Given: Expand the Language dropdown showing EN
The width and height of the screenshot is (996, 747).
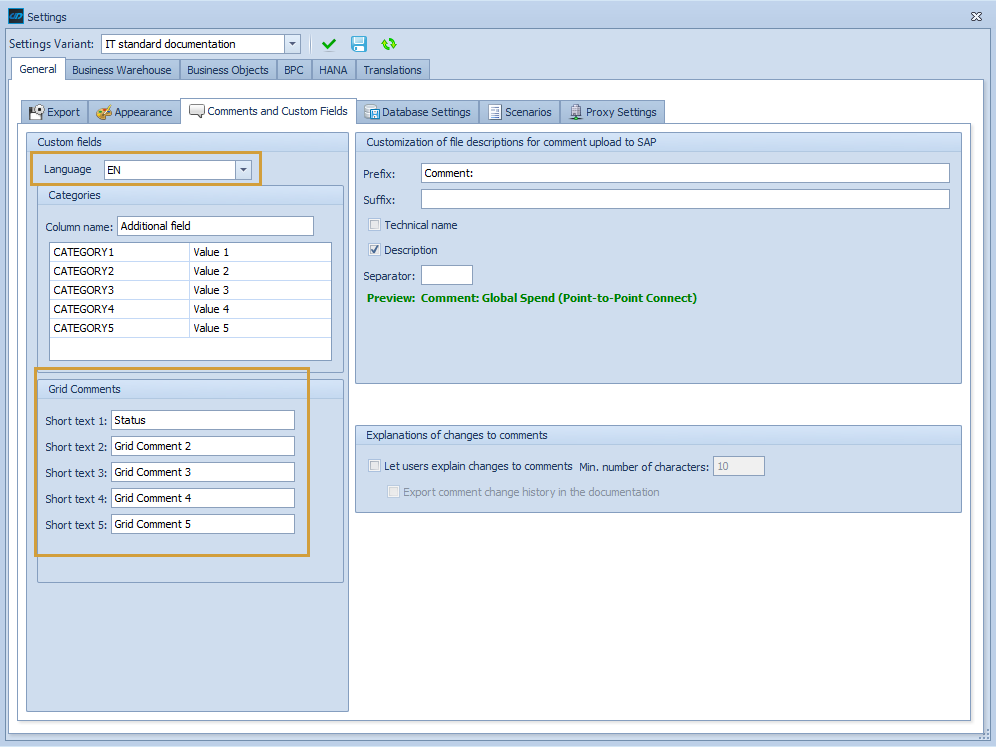Looking at the screenshot, I should click(x=243, y=169).
